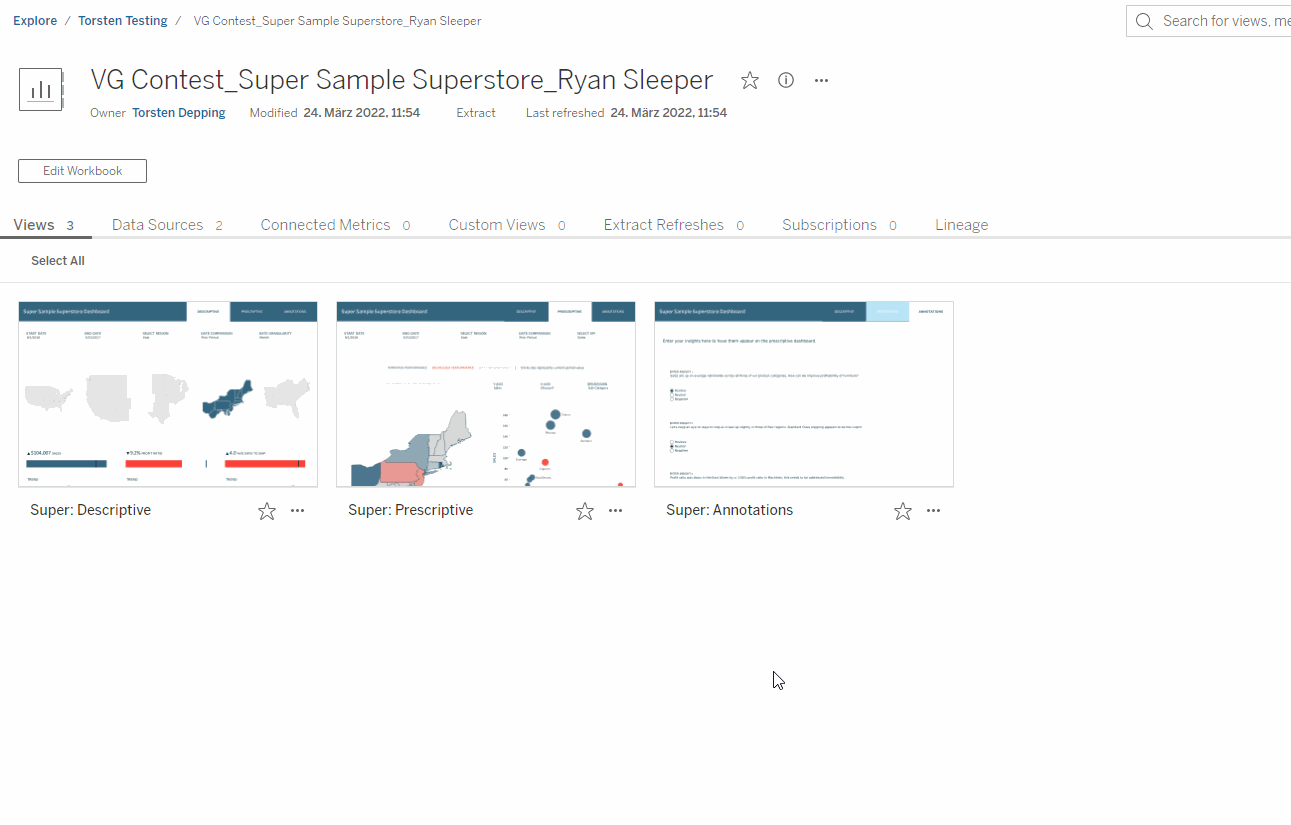This screenshot has height=825, width=1291.
Task: Open workbook actions ellipsis menu
Action: [x=821, y=80]
